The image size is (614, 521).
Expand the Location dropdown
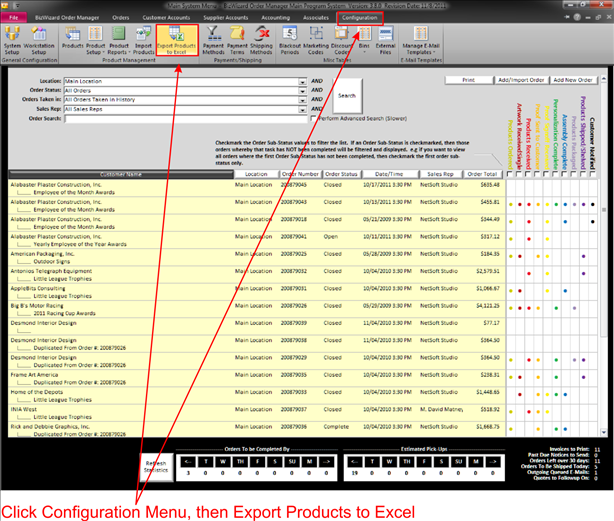click(x=302, y=81)
